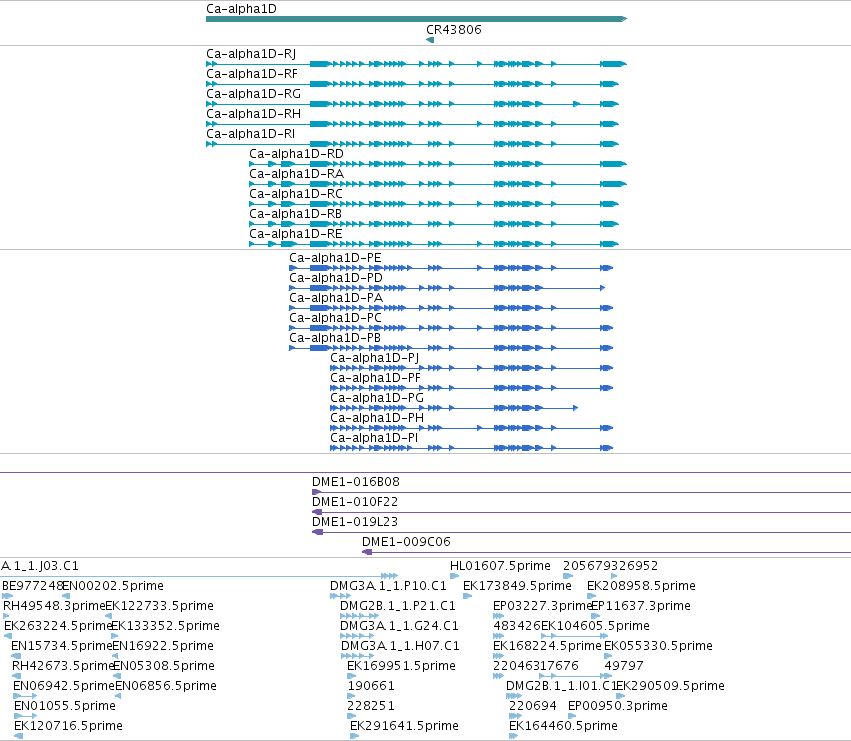This screenshot has height=741, width=851.
Task: Click the EK169951.5prime EST label
Action: (x=402, y=666)
